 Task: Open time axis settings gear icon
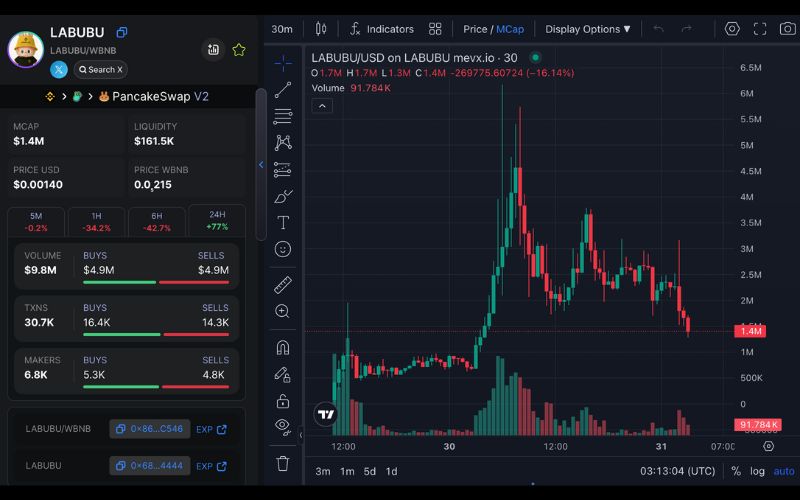[x=768, y=446]
